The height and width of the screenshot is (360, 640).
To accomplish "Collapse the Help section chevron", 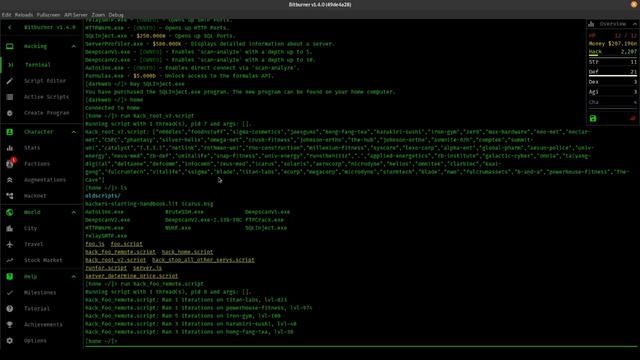I will pyautogui.click(x=74, y=276).
